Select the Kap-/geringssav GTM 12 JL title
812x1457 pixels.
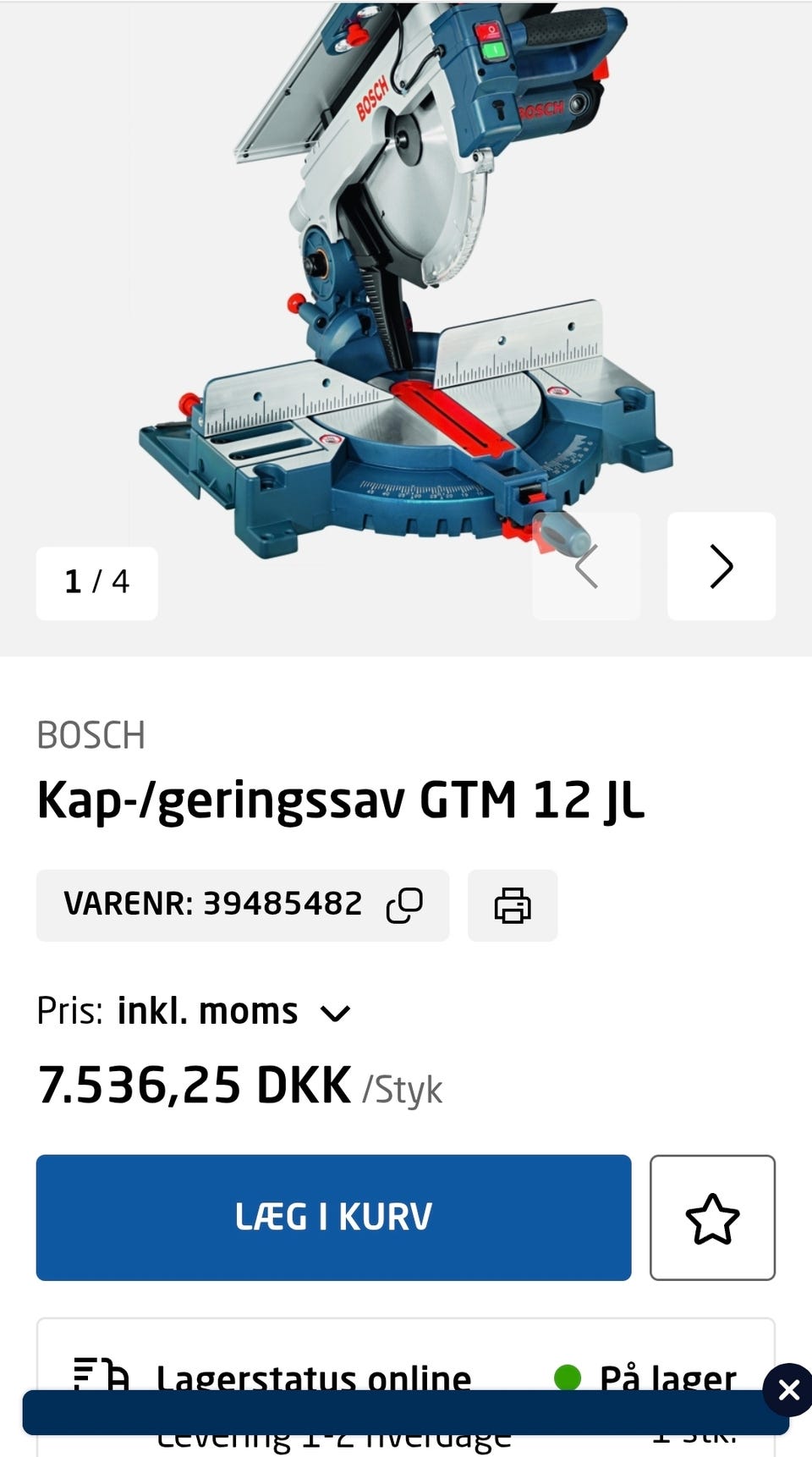pos(341,800)
